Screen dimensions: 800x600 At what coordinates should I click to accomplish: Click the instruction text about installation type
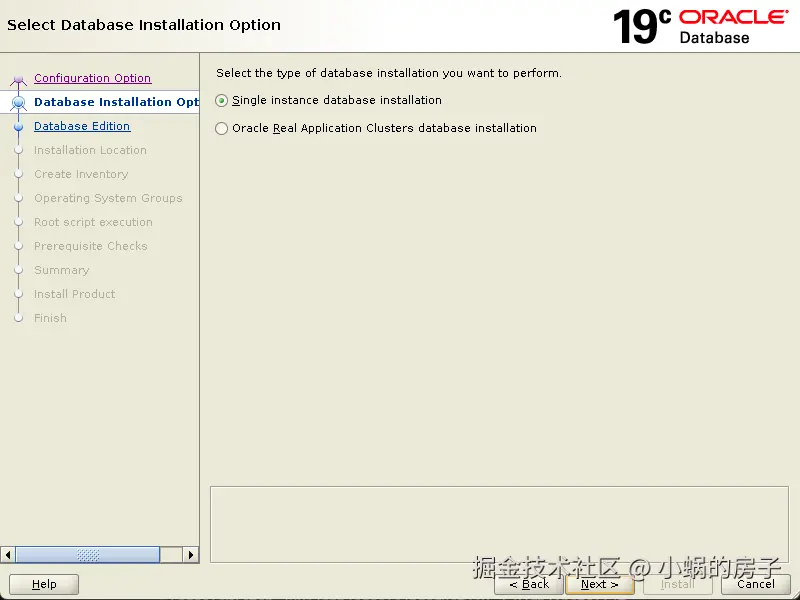[389, 73]
